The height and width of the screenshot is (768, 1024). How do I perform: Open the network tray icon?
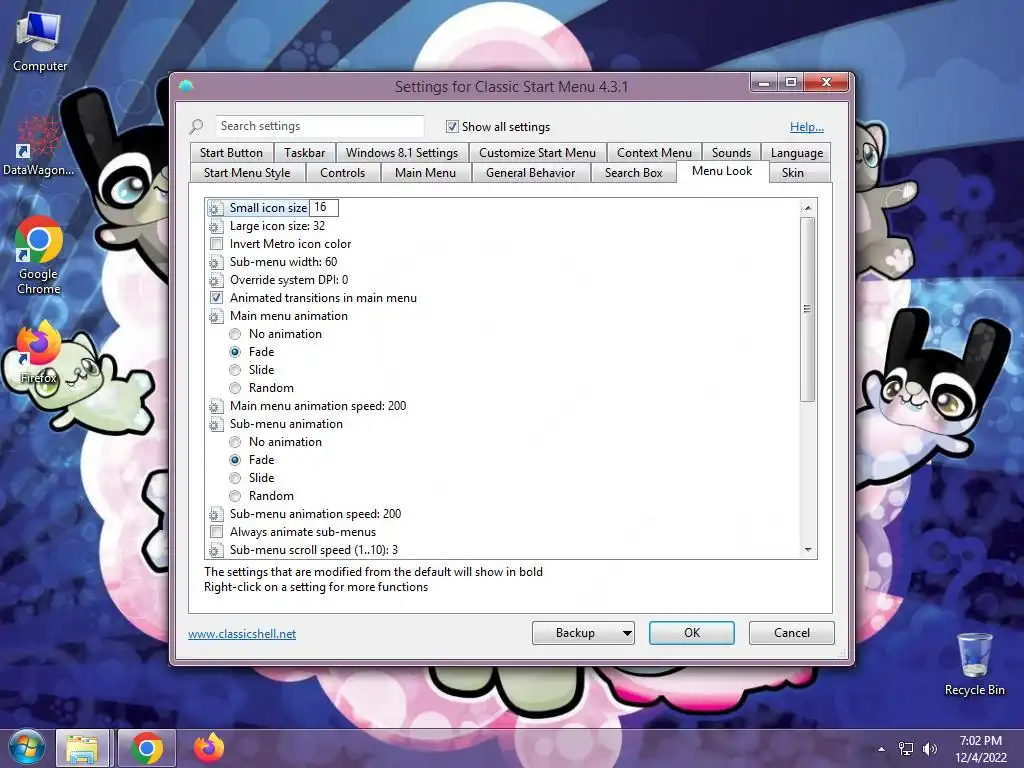[x=906, y=749]
